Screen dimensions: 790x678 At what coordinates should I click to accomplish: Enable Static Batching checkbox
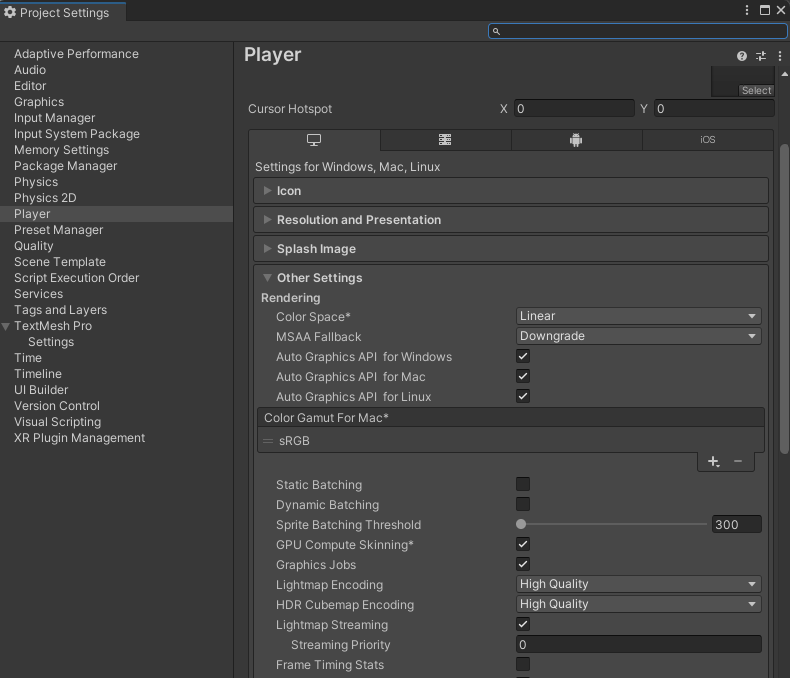523,485
